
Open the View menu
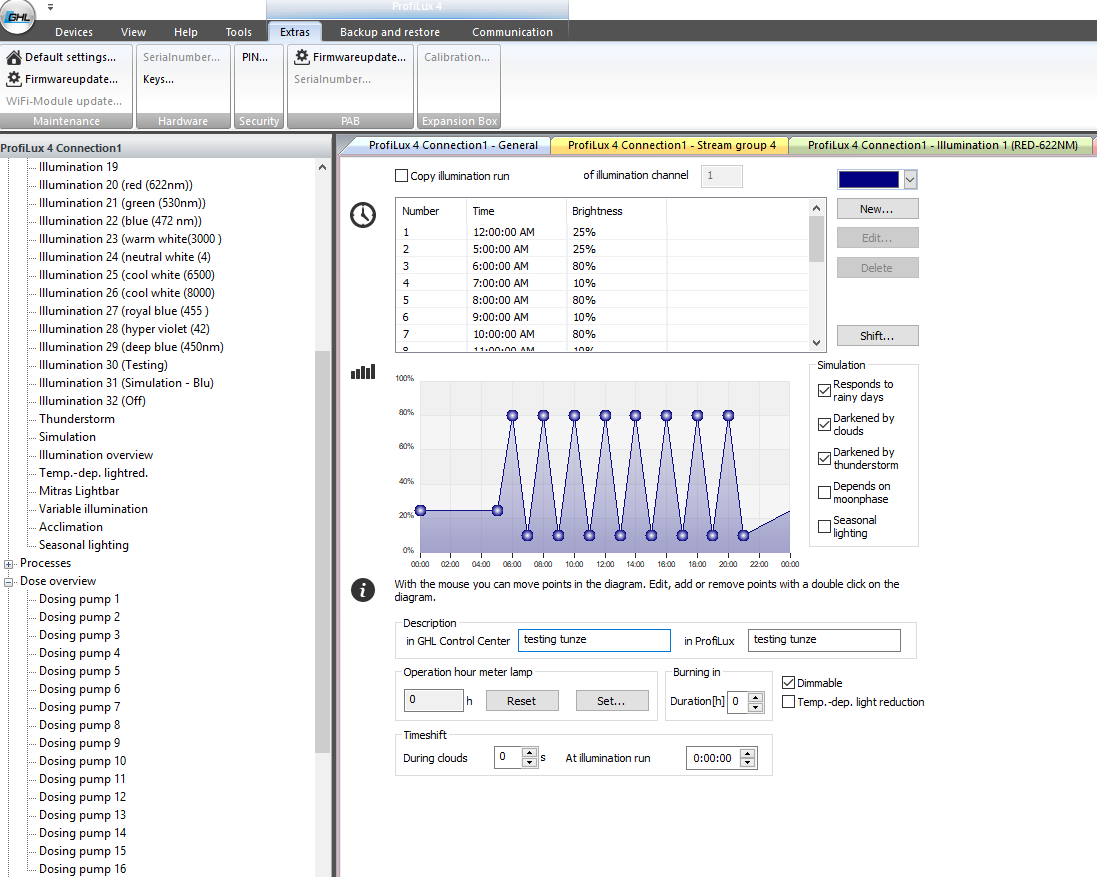click(x=133, y=32)
